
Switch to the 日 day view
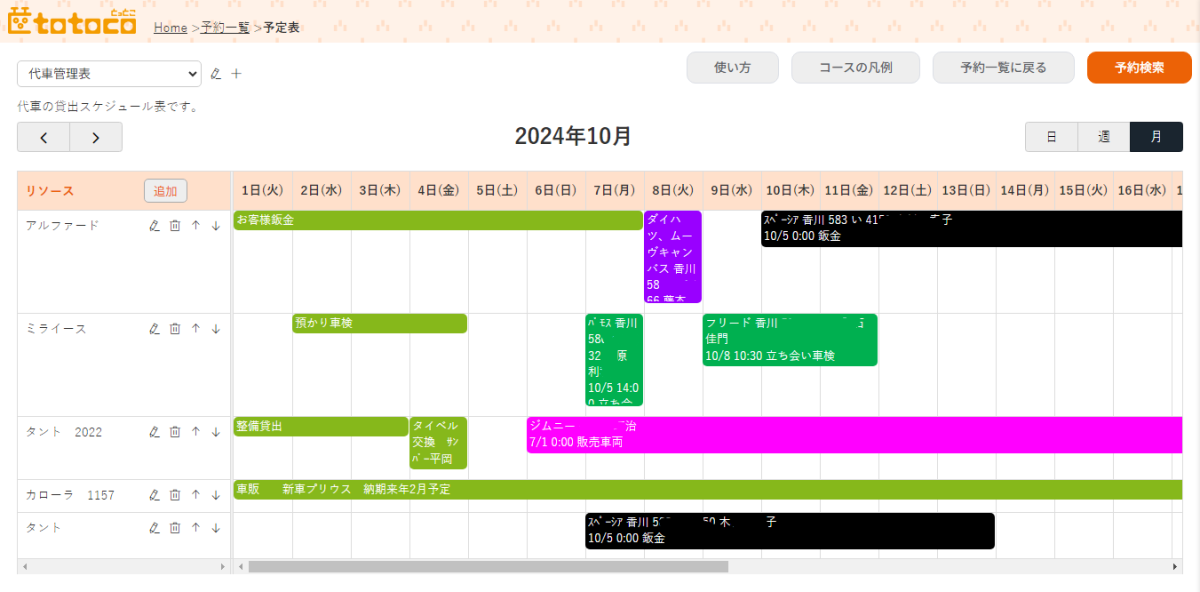pyautogui.click(x=1051, y=137)
